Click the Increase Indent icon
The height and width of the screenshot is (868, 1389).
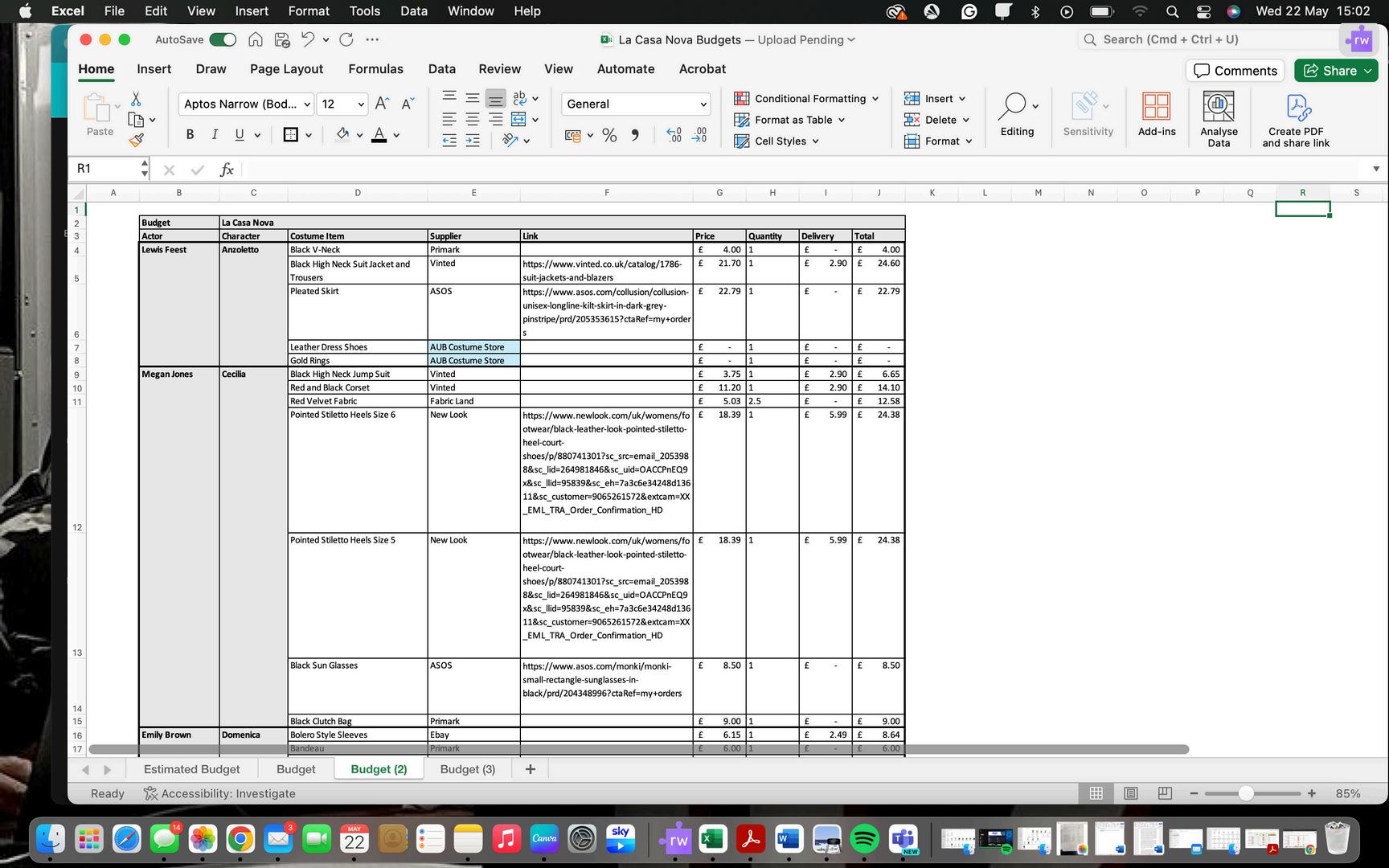(473, 140)
